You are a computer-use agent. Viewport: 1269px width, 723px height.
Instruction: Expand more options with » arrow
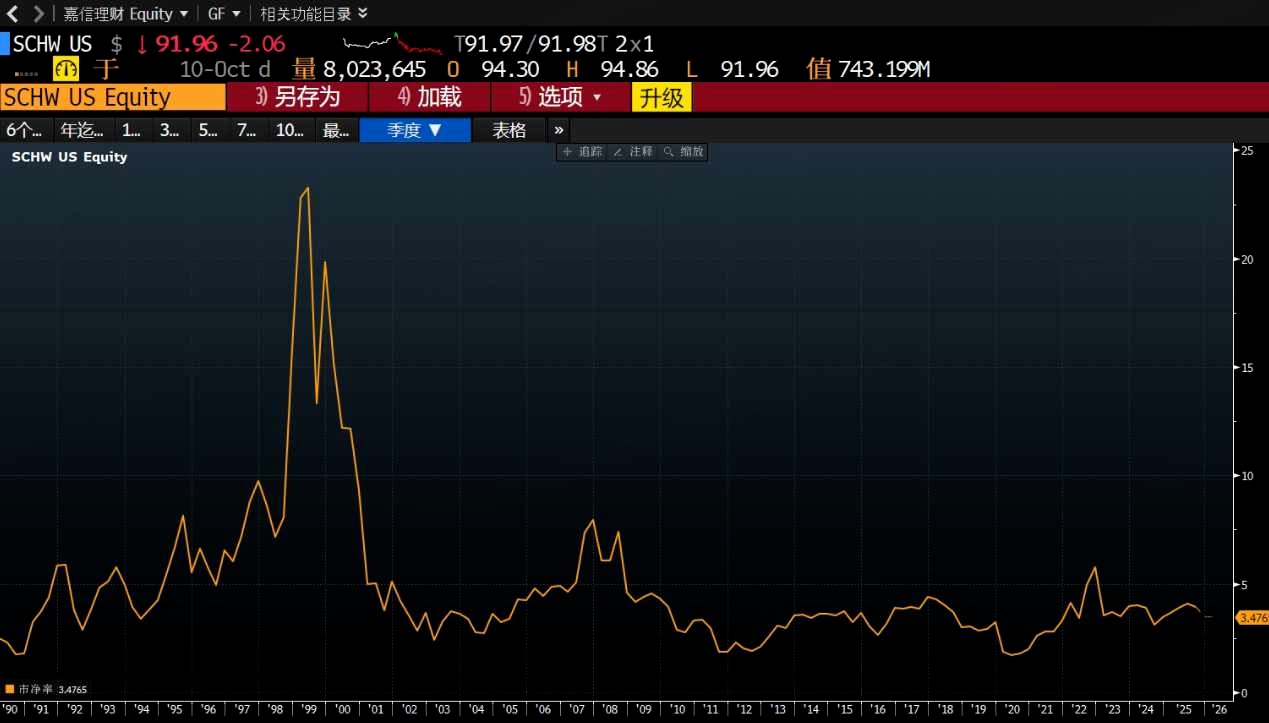click(559, 130)
